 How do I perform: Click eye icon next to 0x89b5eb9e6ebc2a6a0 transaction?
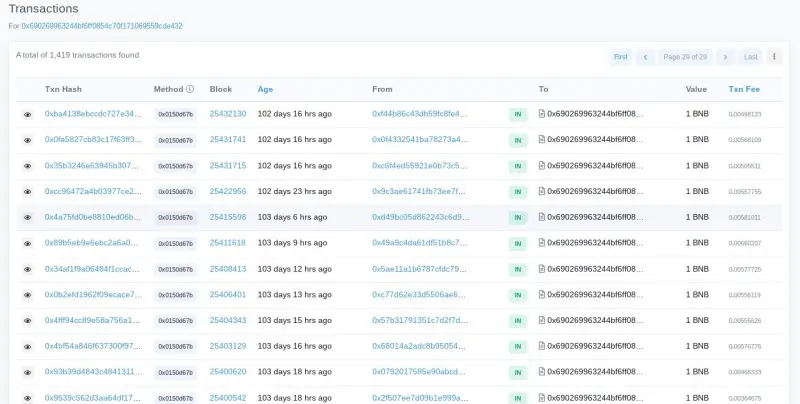(28, 243)
